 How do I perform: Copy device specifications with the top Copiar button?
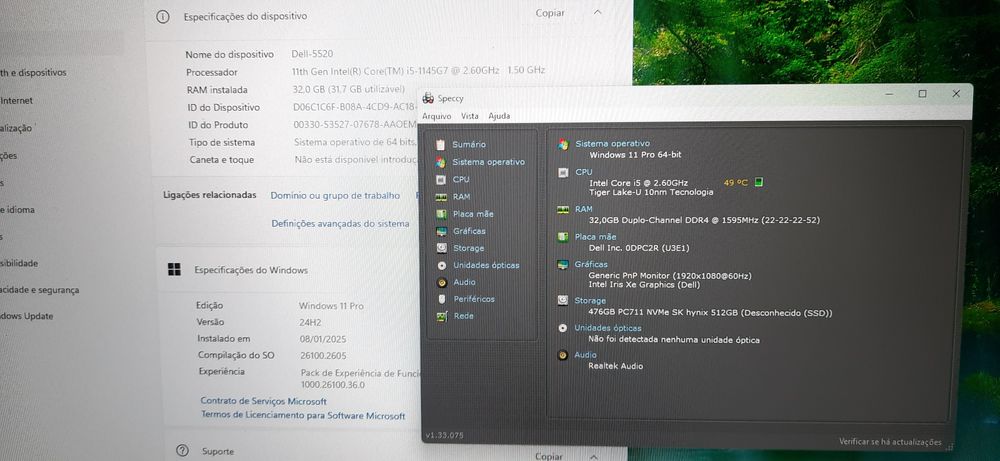click(550, 13)
